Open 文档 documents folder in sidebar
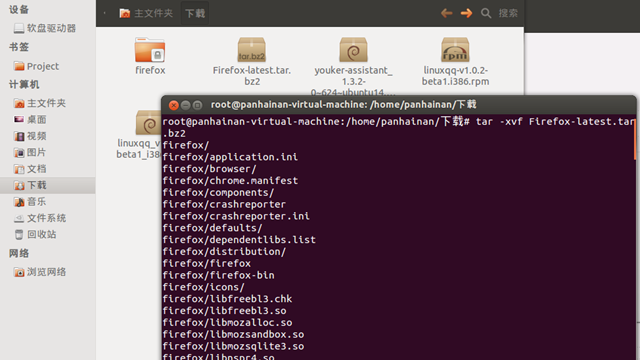The image size is (640, 360). (30, 169)
